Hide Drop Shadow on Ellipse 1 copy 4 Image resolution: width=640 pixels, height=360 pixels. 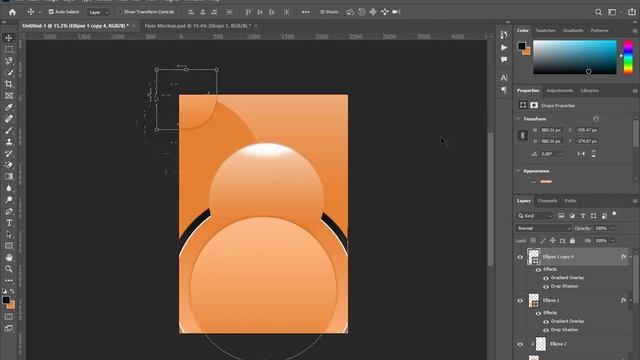(546, 287)
